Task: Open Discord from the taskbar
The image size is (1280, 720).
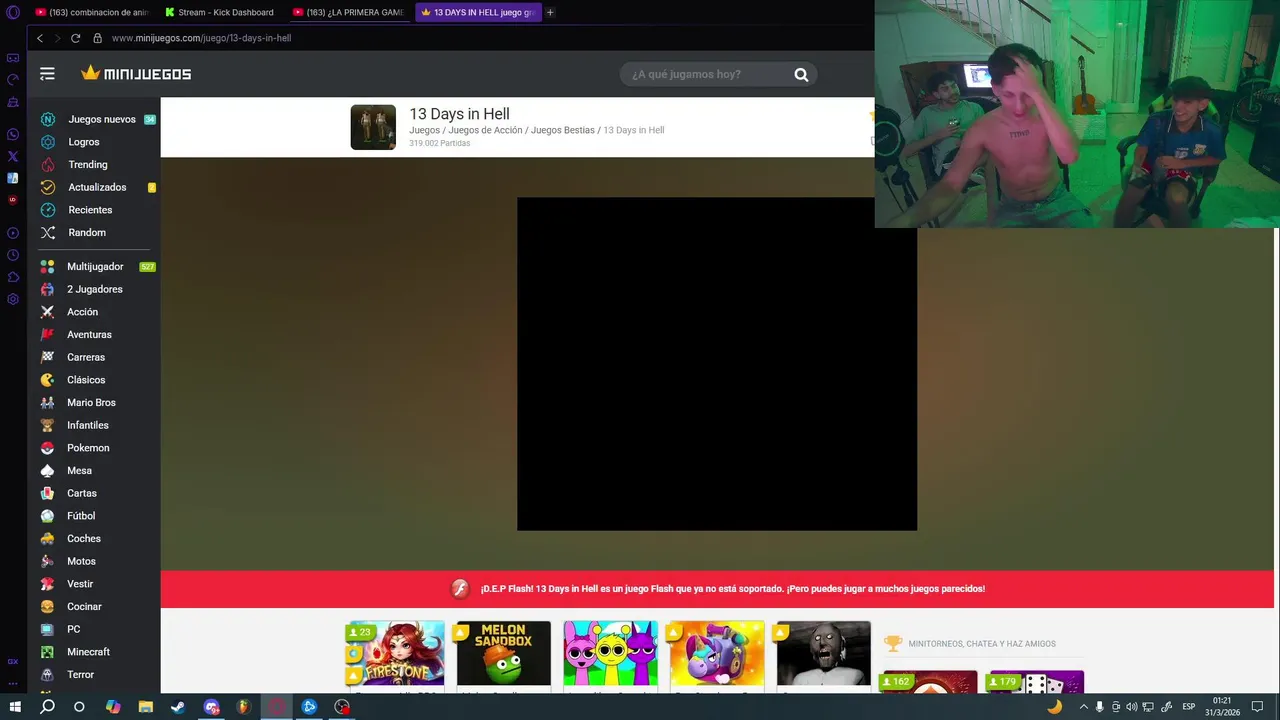Action: tap(211, 707)
